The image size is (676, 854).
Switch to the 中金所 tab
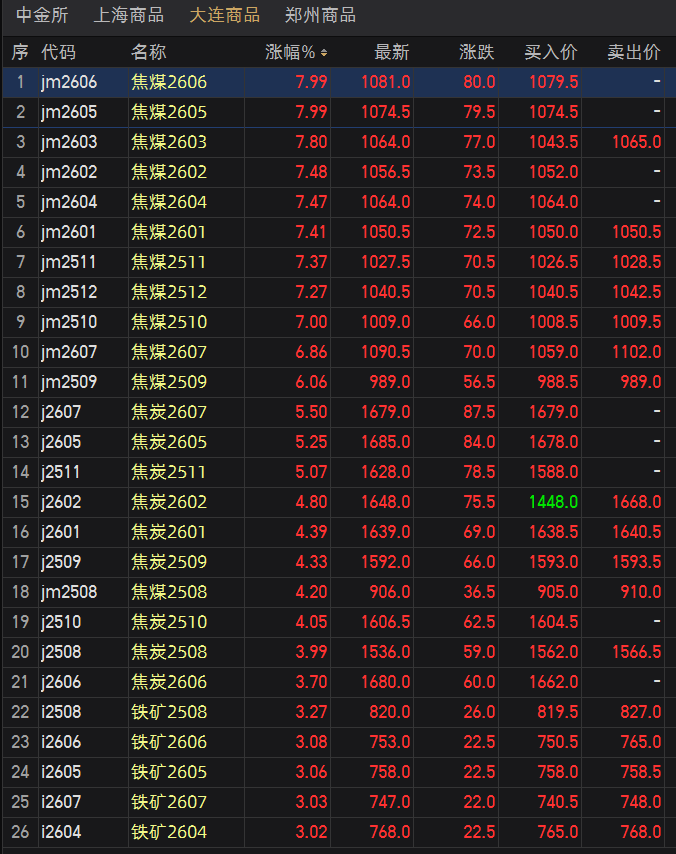[x=42, y=16]
